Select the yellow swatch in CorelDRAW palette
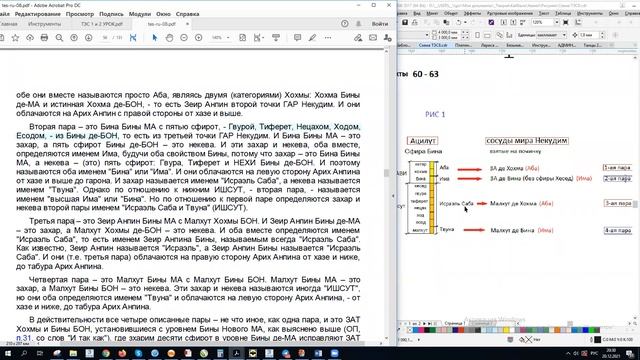Screen dimensions: 640x360 tap(506, 330)
